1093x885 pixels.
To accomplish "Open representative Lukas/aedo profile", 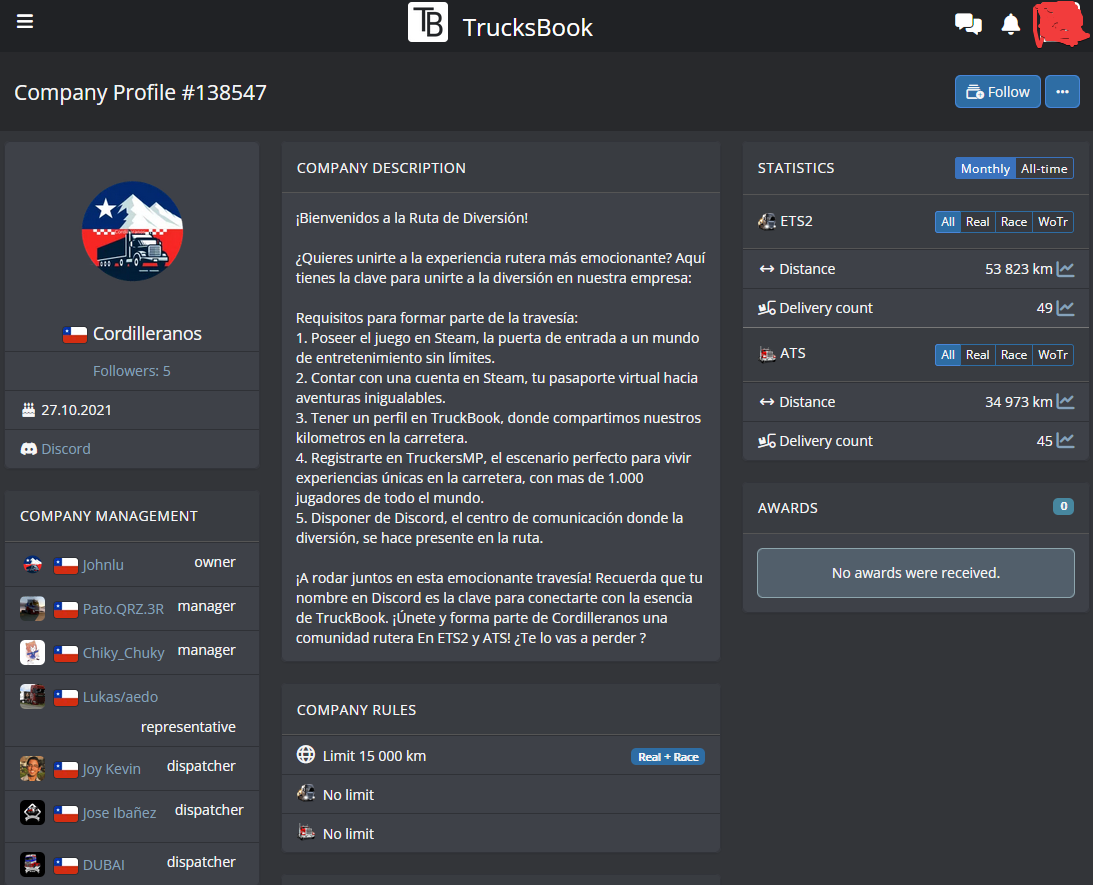I will [120, 696].
